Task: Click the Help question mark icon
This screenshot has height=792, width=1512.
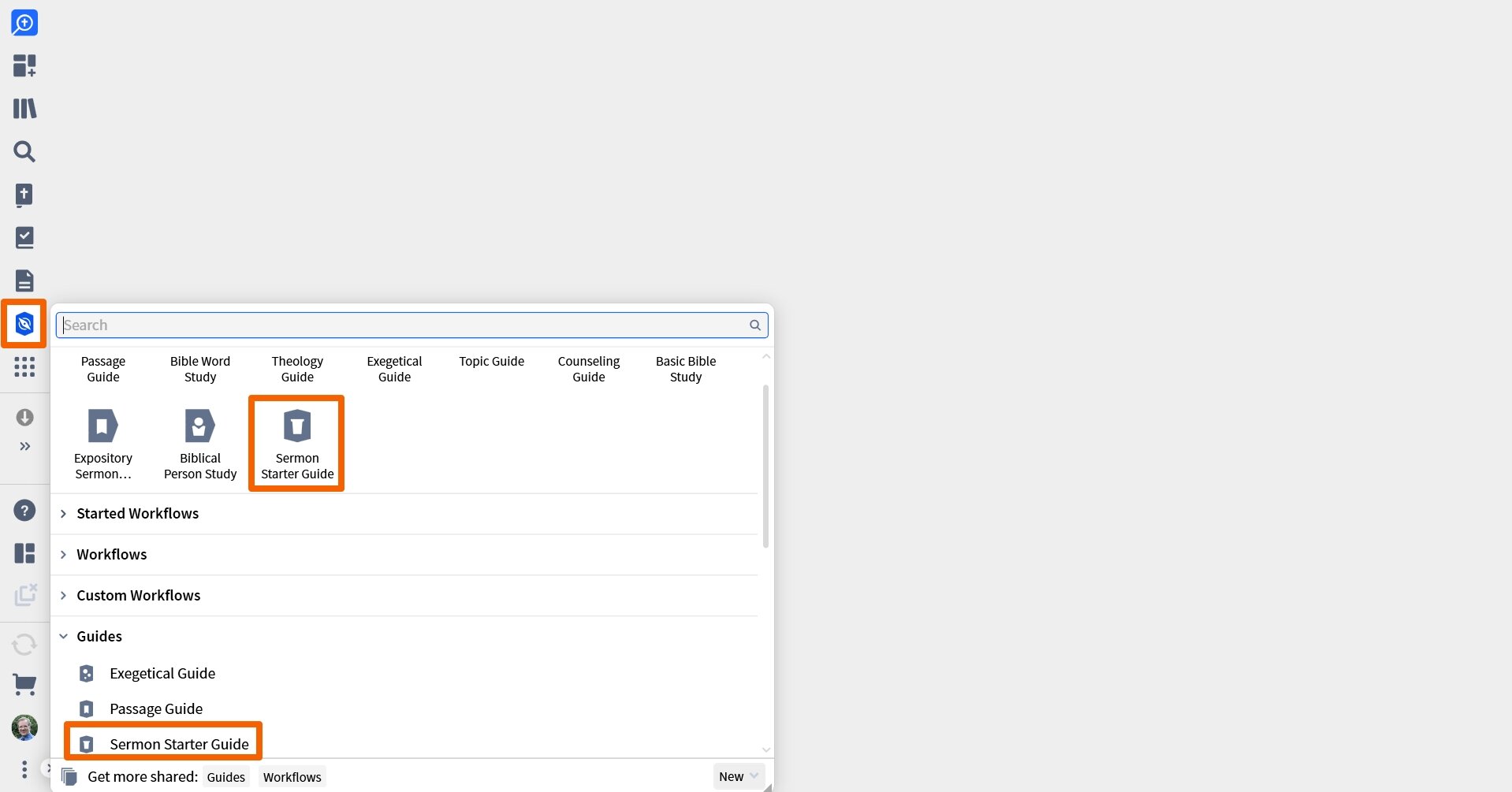Action: click(x=24, y=511)
